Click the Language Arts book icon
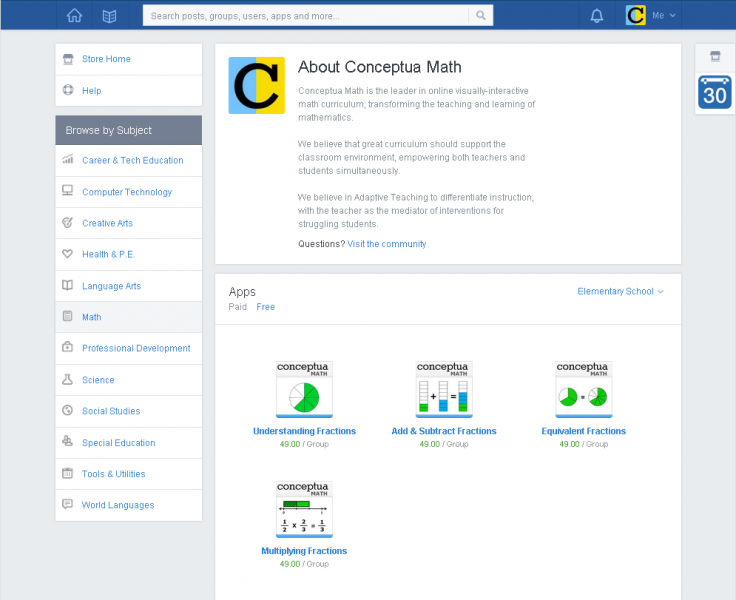Image resolution: width=736 pixels, height=600 pixels. (x=68, y=285)
